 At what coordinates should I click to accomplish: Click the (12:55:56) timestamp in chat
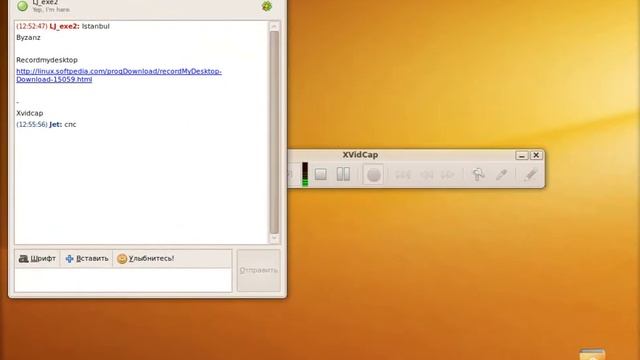[x=32, y=124]
